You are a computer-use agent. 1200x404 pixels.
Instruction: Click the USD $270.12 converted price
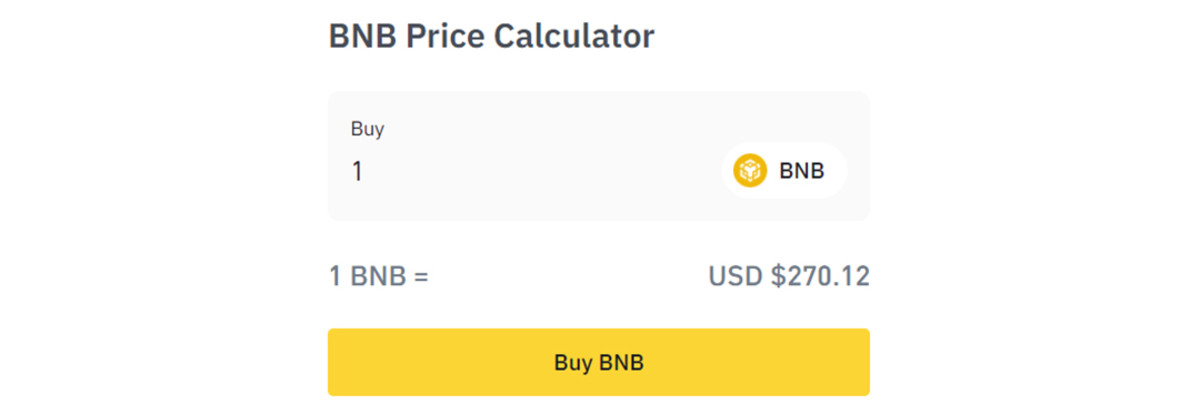tap(789, 276)
